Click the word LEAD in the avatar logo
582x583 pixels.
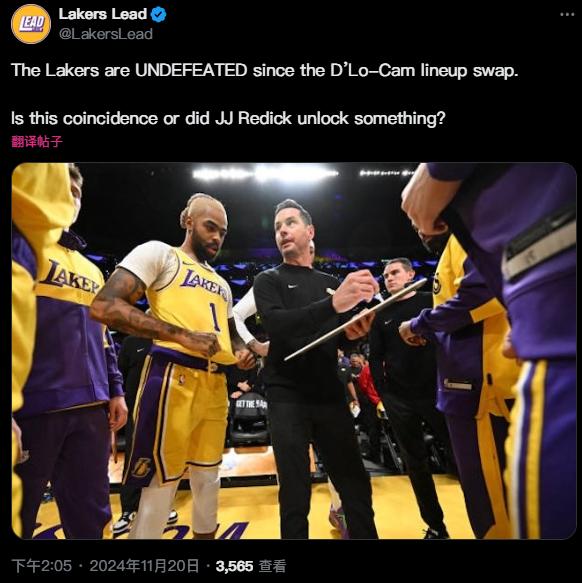32,24
